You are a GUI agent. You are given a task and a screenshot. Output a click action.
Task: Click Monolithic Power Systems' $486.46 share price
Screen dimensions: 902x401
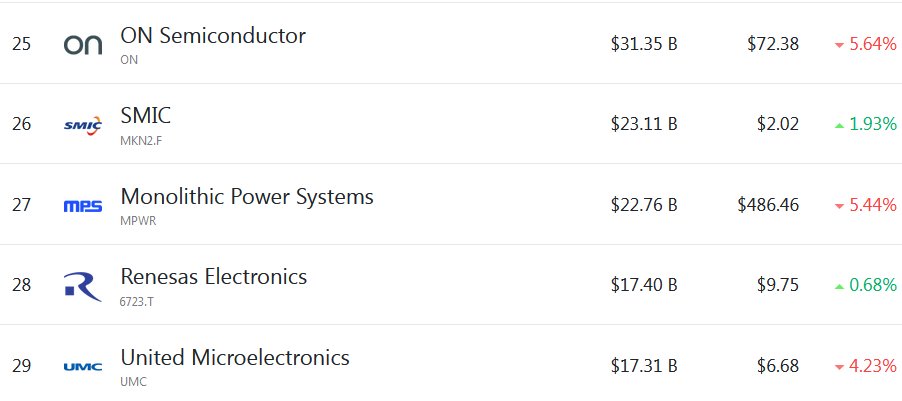click(768, 205)
